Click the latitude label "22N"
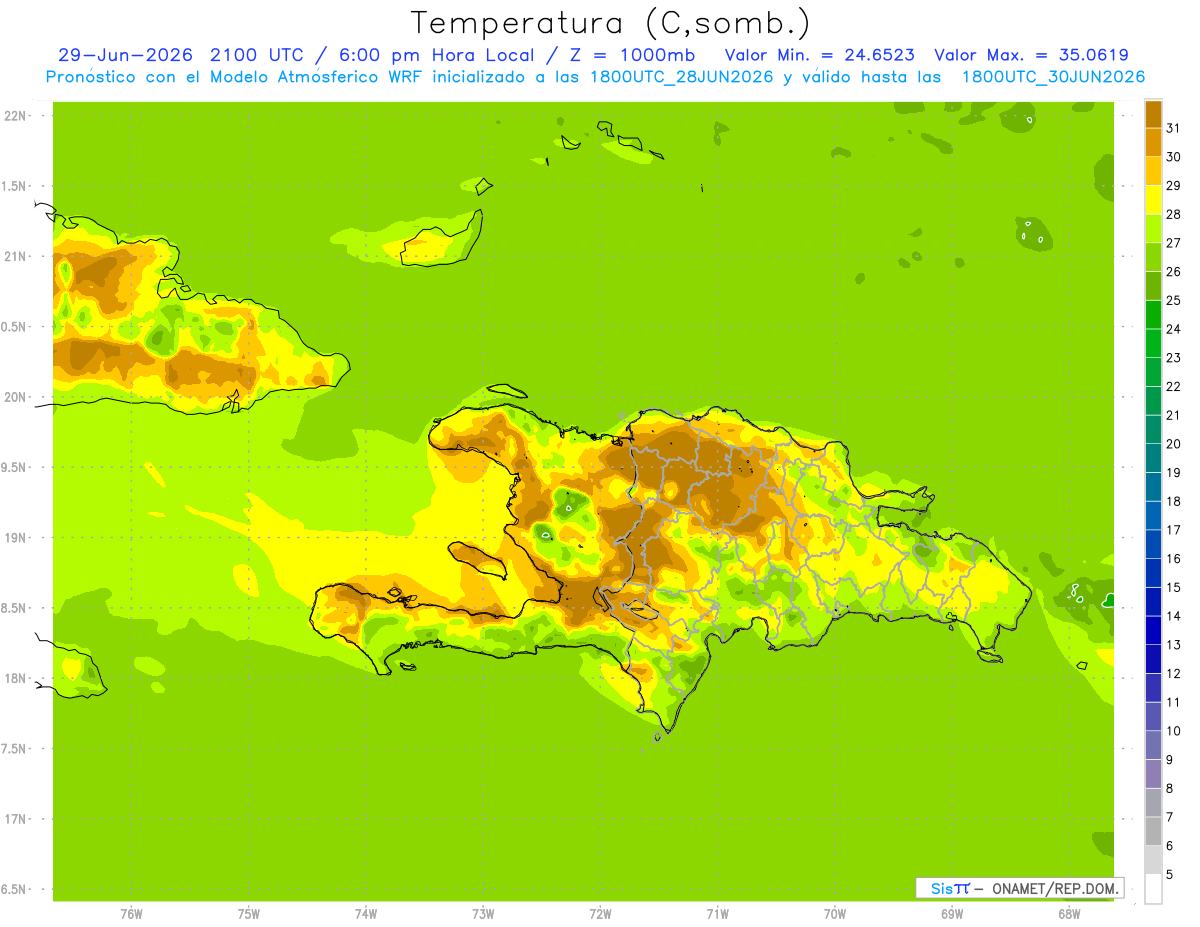Image resolution: width=1200 pixels, height=927 pixels. click(x=15, y=116)
